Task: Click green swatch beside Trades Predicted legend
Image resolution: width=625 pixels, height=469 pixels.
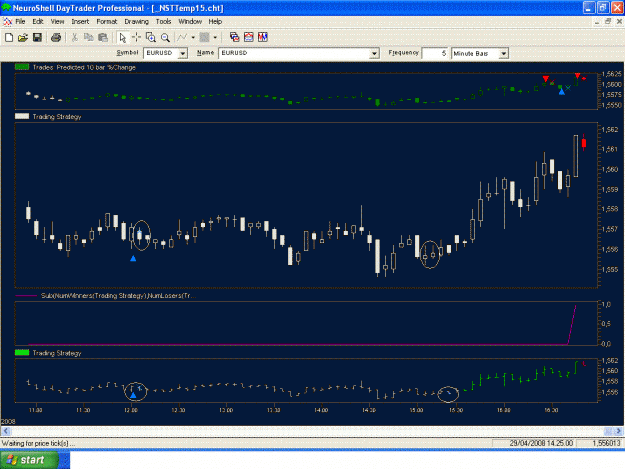Action: [x=22, y=67]
